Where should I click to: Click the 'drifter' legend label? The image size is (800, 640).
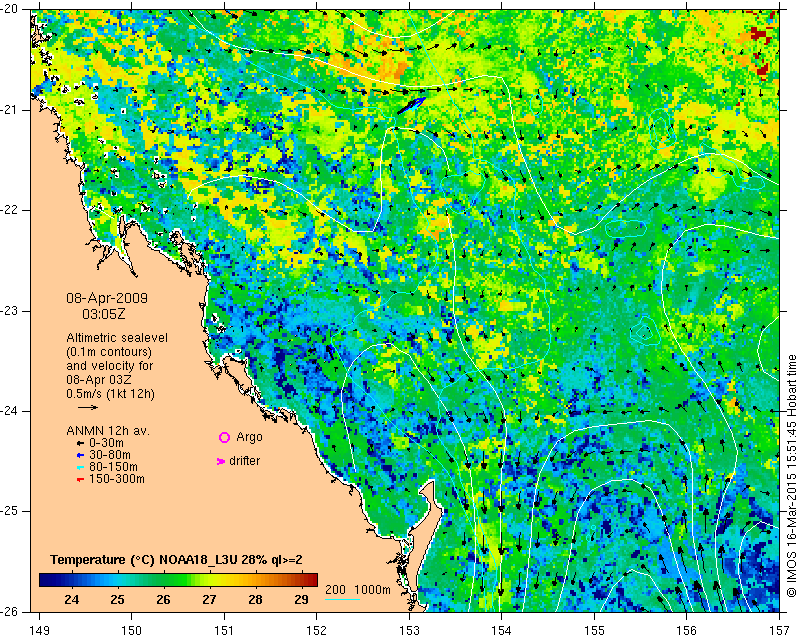244,461
